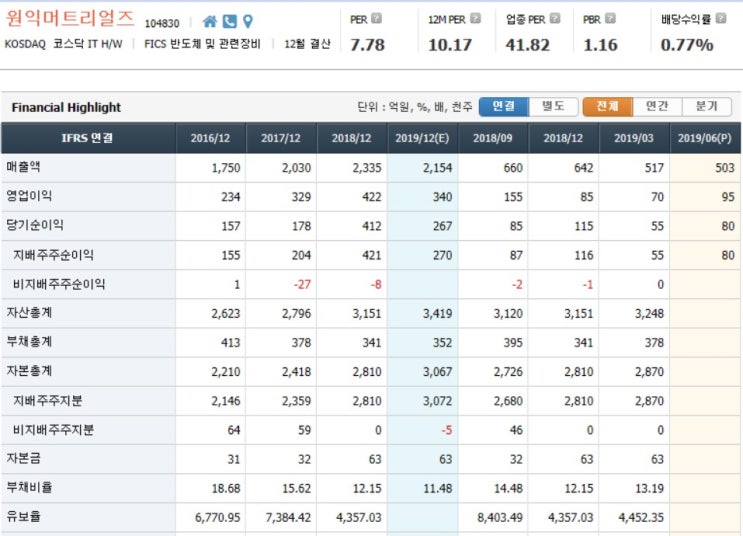Click the 2016/12 column header
Viewport: 743px width, 536px height.
pos(210,138)
